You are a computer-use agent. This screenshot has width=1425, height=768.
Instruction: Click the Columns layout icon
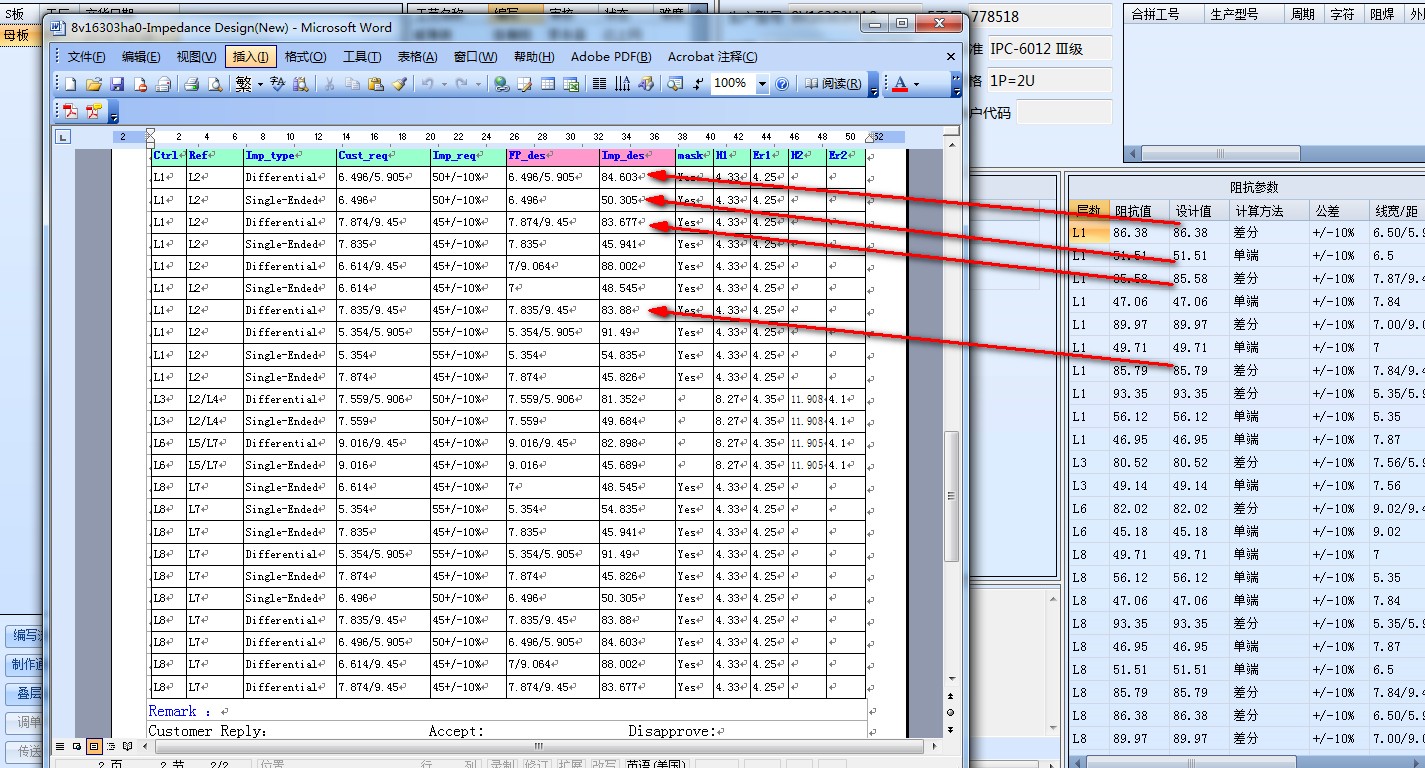point(599,84)
